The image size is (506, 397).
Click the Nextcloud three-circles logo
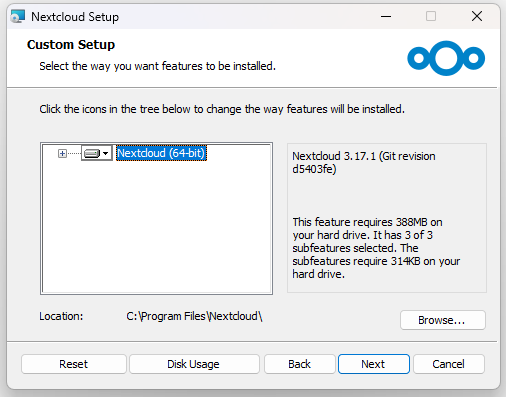point(446,58)
